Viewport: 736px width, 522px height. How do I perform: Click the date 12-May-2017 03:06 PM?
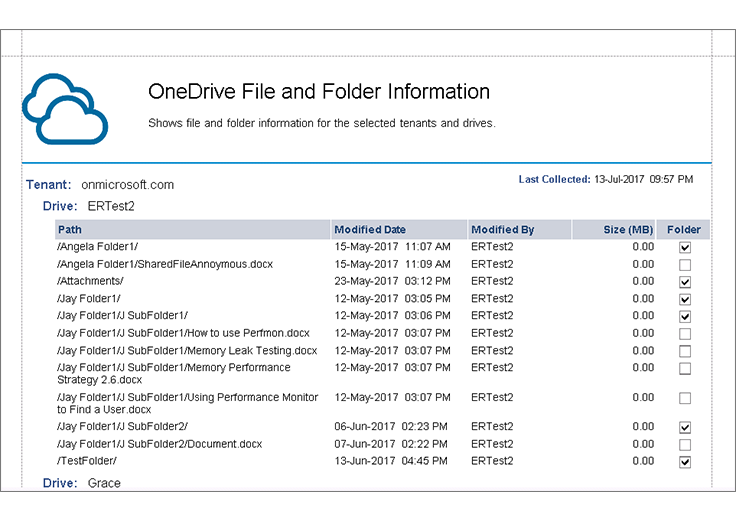(392, 315)
